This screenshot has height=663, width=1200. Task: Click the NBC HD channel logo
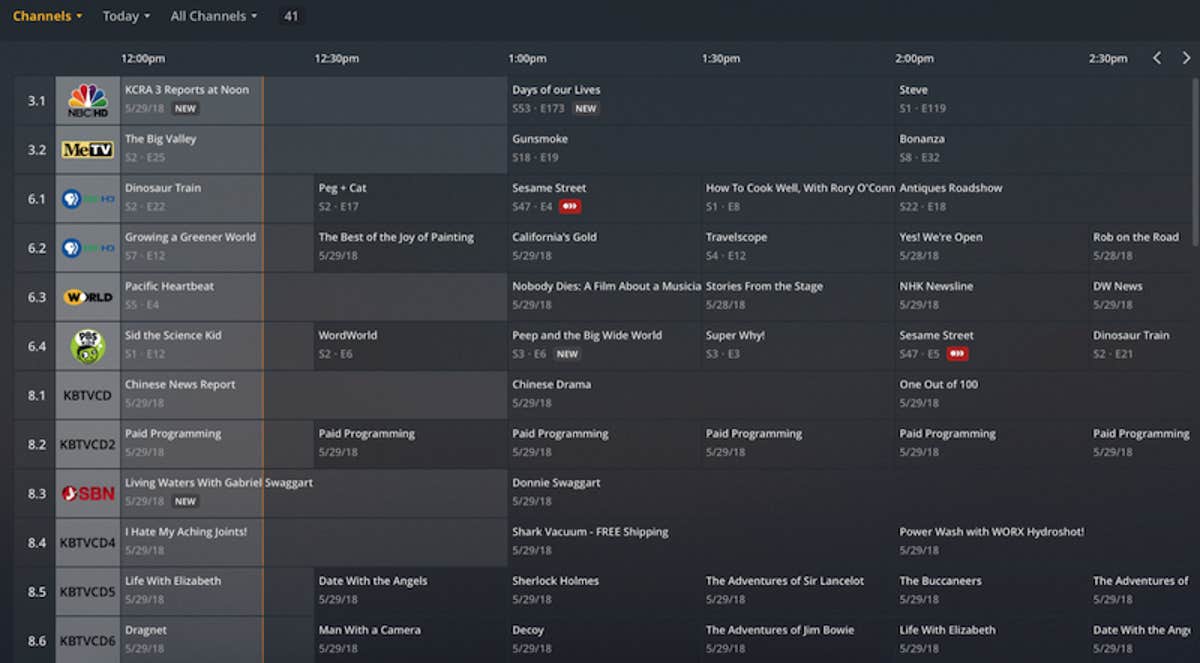(87, 99)
